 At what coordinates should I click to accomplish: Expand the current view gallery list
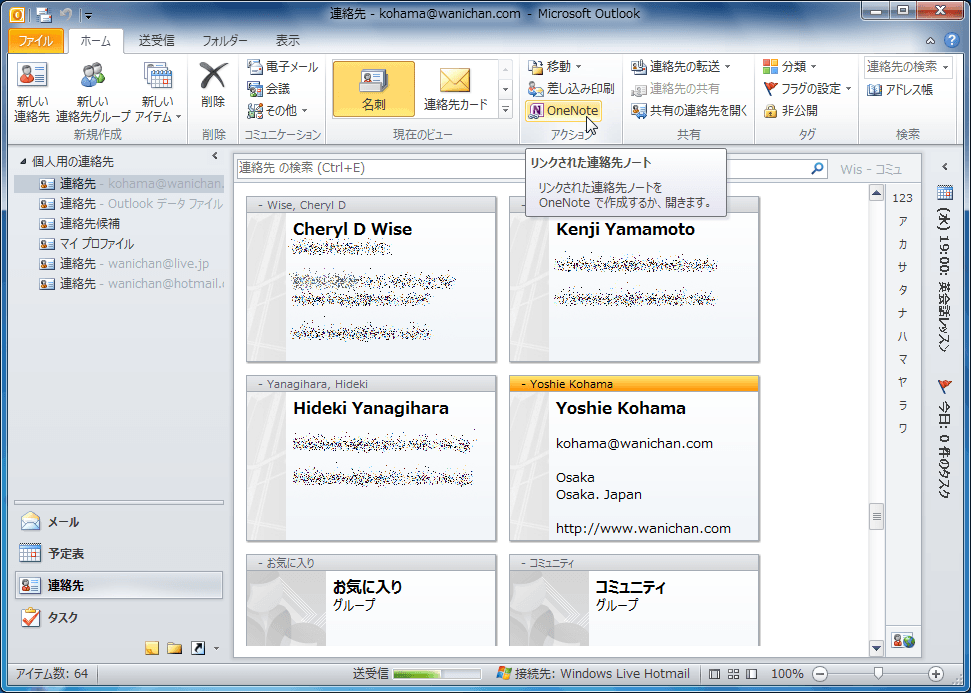coord(505,110)
